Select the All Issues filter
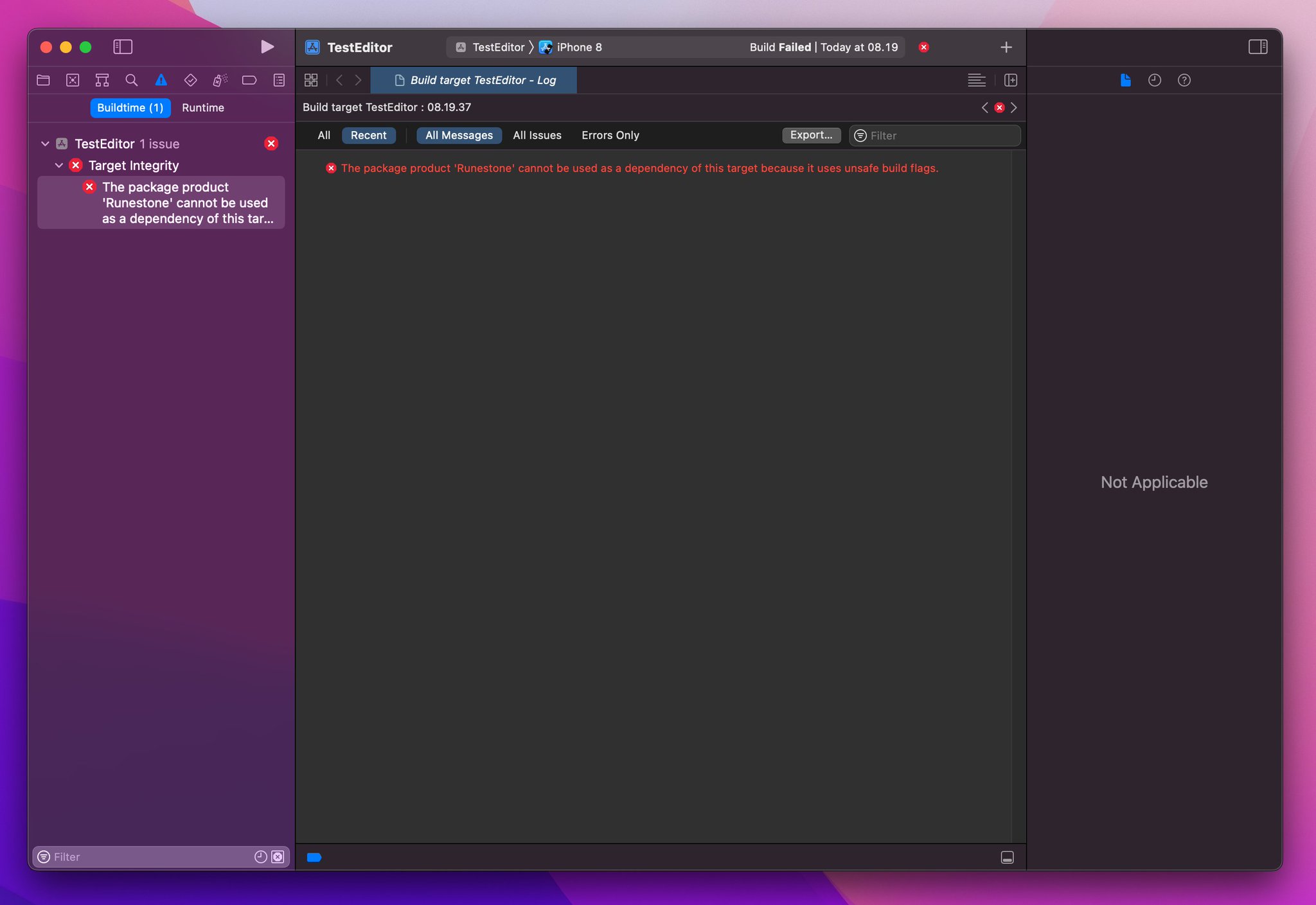This screenshot has width=1316, height=905. pos(537,136)
